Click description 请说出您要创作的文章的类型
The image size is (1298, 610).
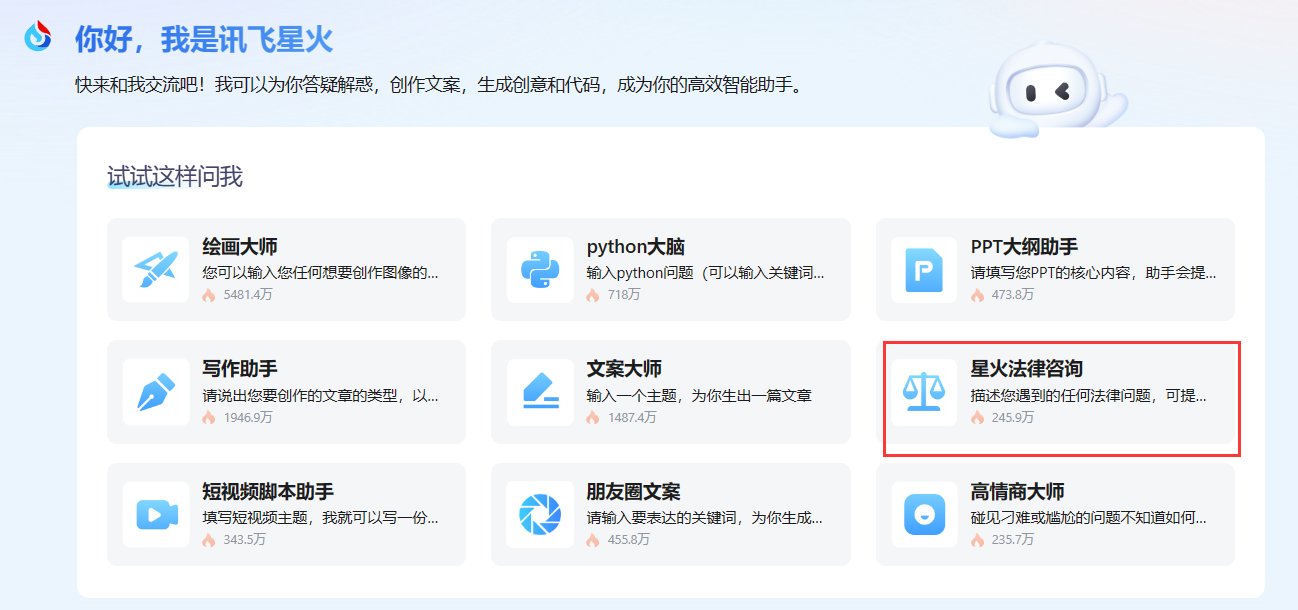click(320, 395)
